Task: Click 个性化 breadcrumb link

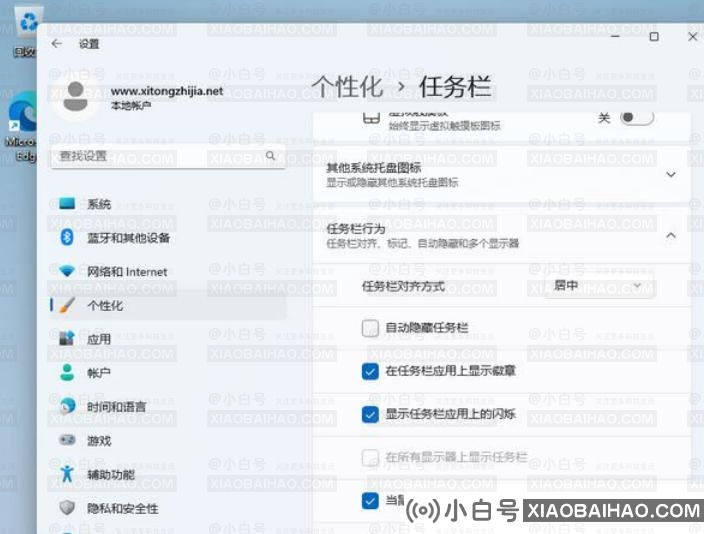Action: (x=348, y=86)
